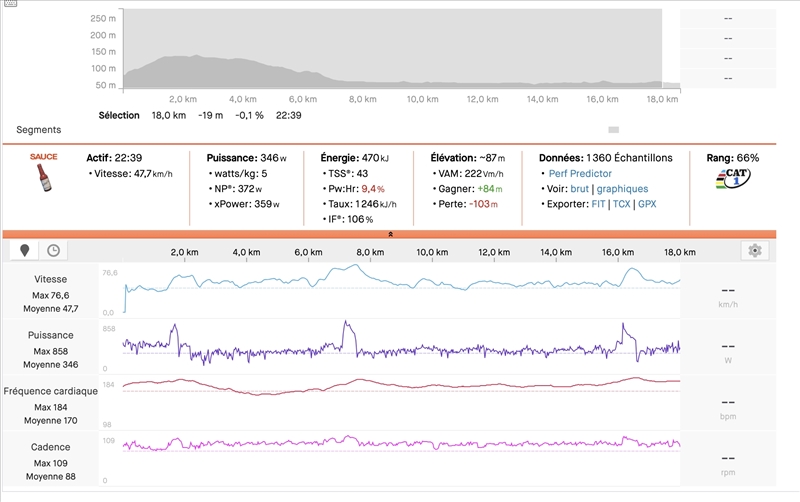Switch chart axis to time clock icon
The width and height of the screenshot is (800, 502).
[x=53, y=251]
